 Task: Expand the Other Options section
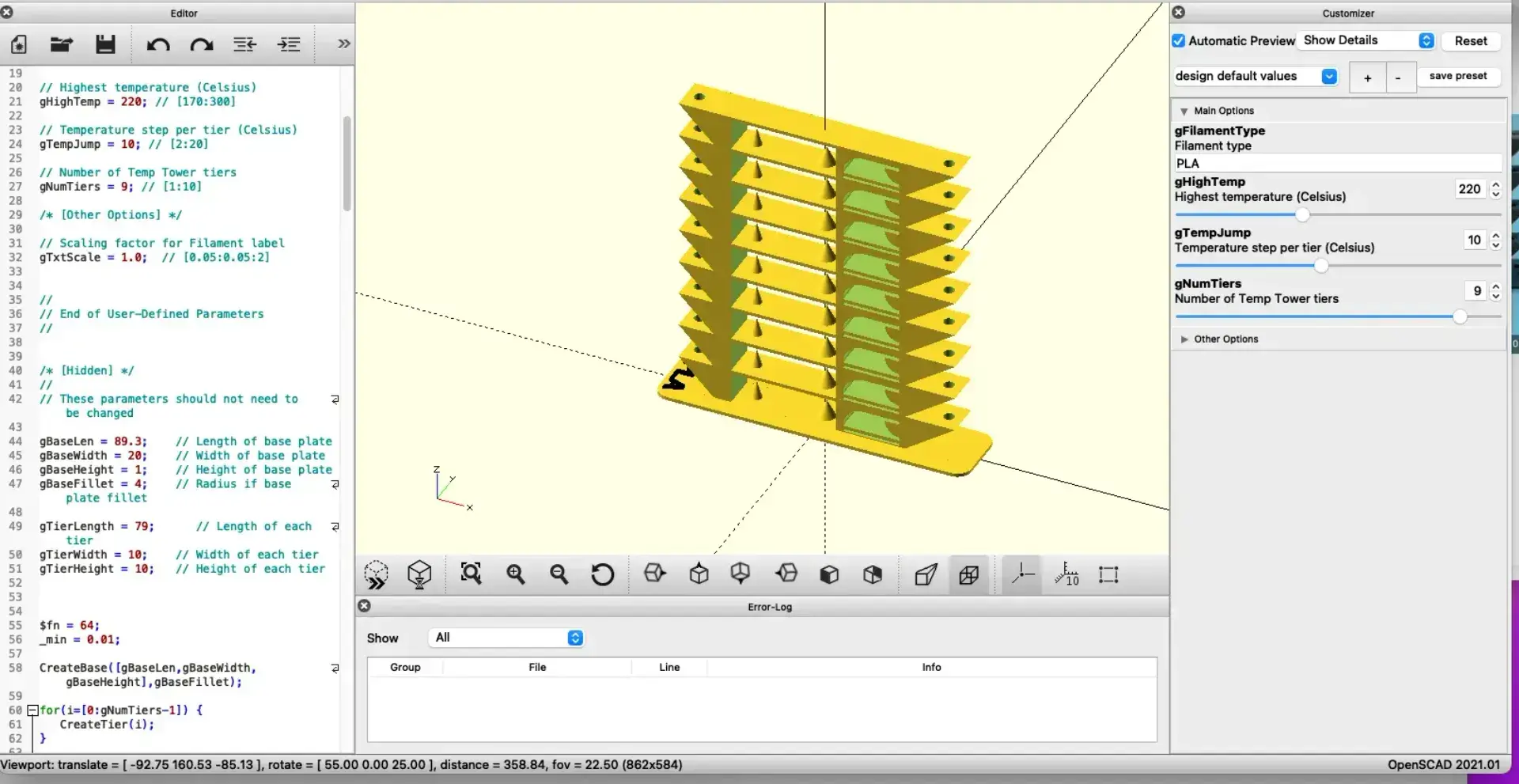1184,339
